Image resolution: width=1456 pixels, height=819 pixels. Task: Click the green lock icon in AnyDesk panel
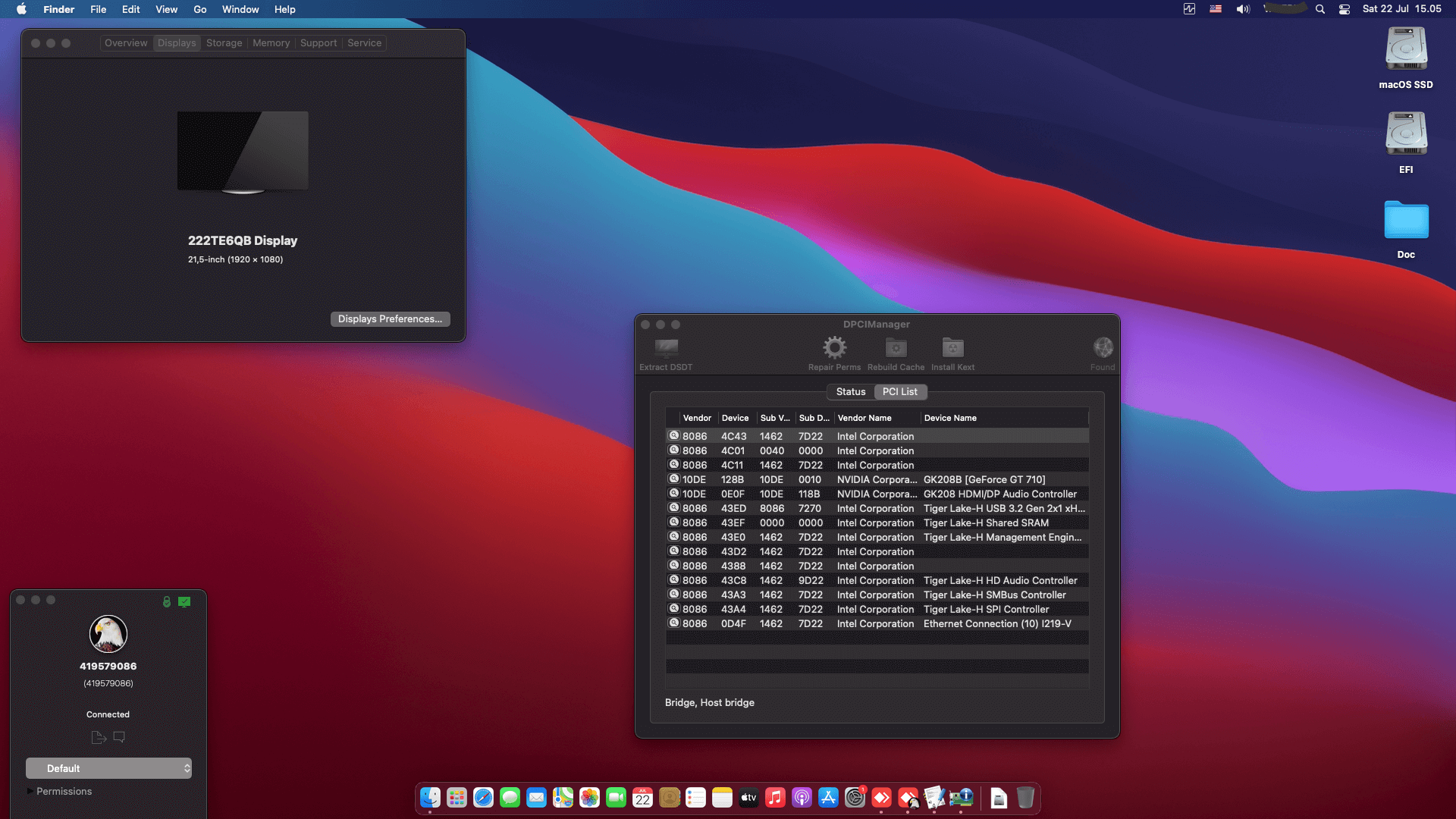tap(167, 601)
